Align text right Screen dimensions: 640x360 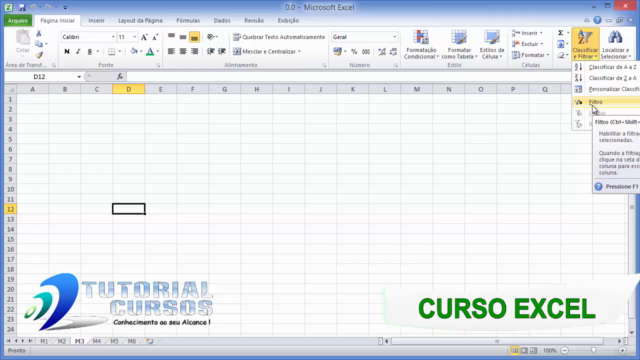pos(194,51)
